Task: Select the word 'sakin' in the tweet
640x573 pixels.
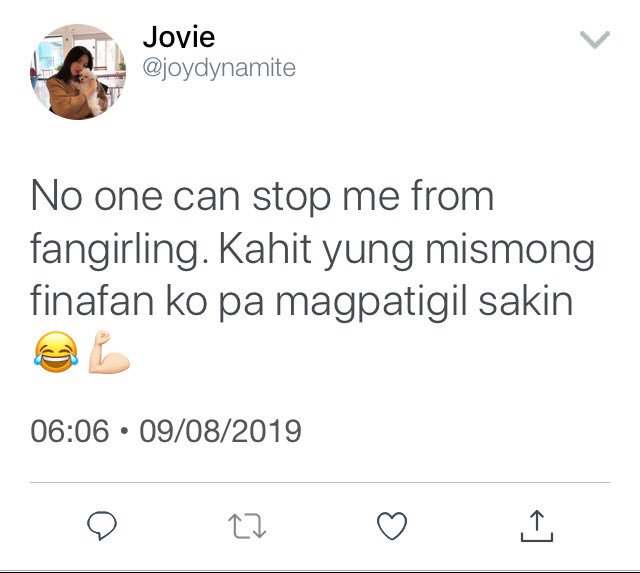Action: click(526, 301)
